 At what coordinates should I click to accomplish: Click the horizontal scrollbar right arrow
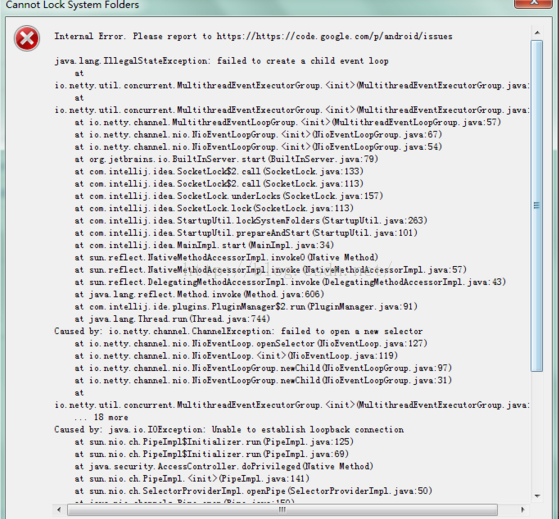click(523, 509)
